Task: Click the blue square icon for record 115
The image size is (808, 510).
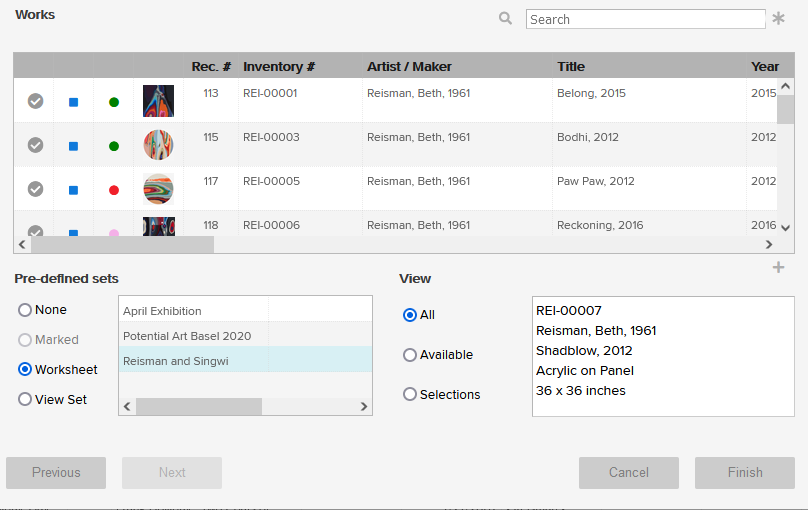Action: pos(73,146)
